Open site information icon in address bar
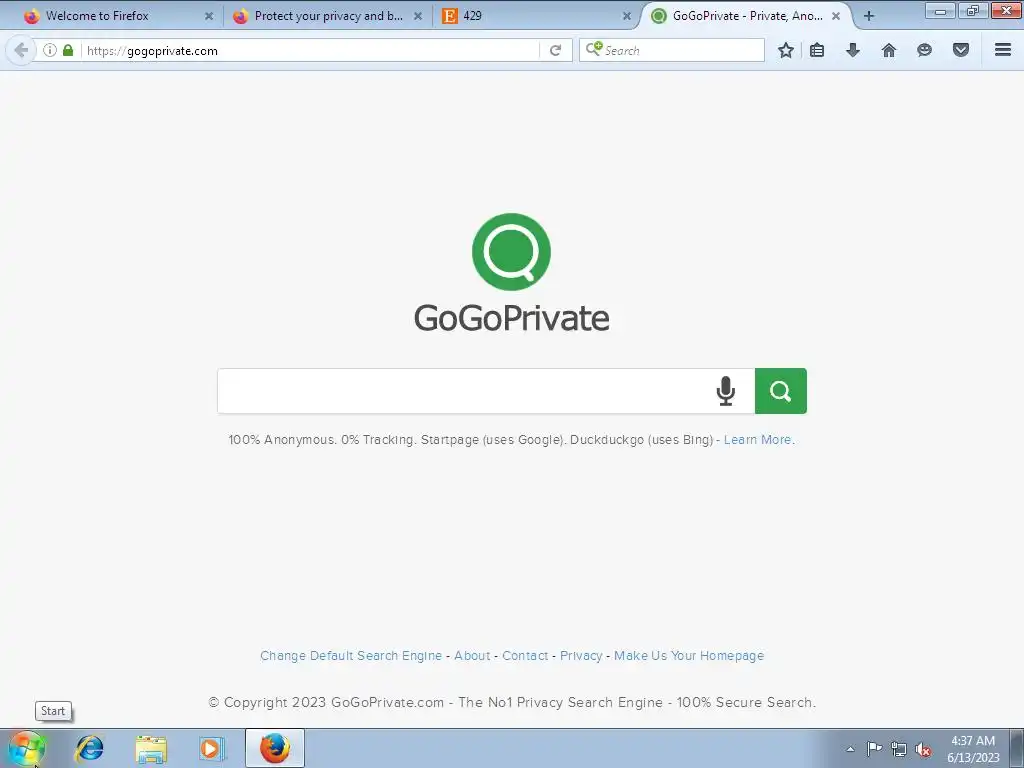1024x768 pixels. pyautogui.click(x=50, y=50)
